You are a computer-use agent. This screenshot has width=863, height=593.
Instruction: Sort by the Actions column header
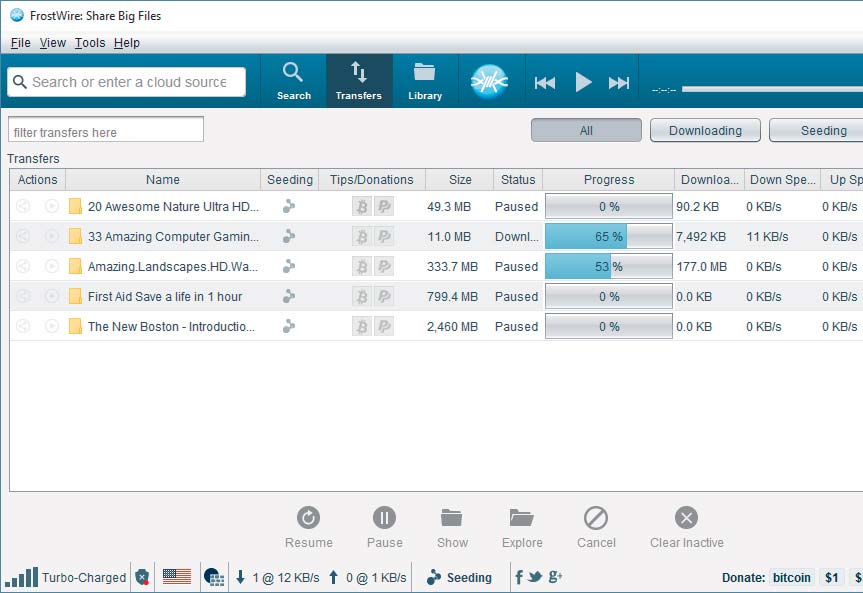tap(37, 179)
